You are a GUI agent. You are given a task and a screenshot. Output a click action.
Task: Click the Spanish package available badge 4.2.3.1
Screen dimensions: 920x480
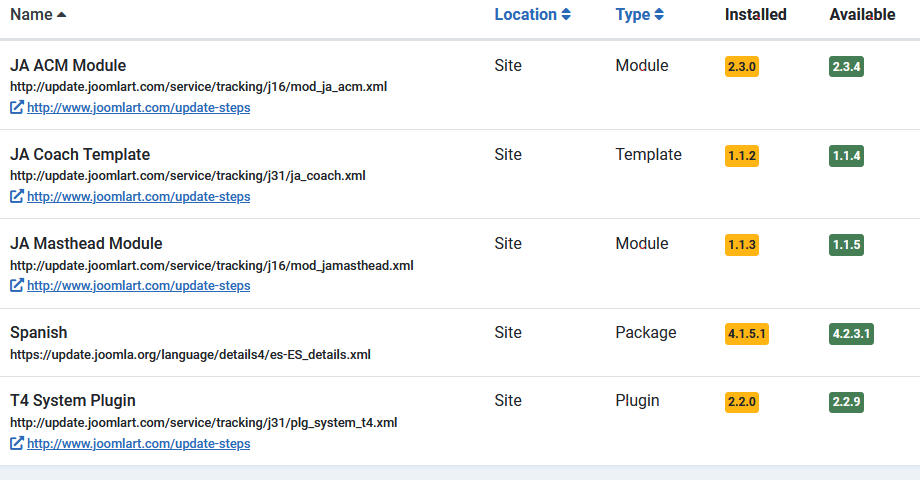click(852, 334)
